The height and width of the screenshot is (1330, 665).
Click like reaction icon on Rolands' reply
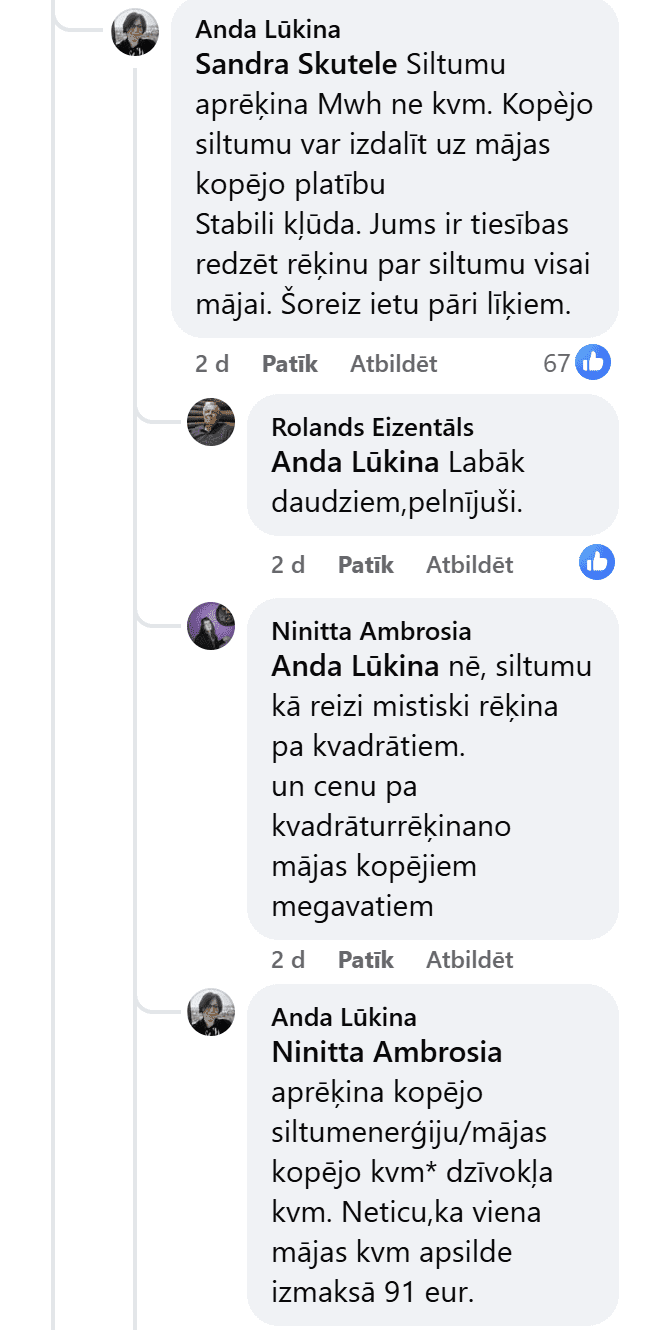point(597,563)
